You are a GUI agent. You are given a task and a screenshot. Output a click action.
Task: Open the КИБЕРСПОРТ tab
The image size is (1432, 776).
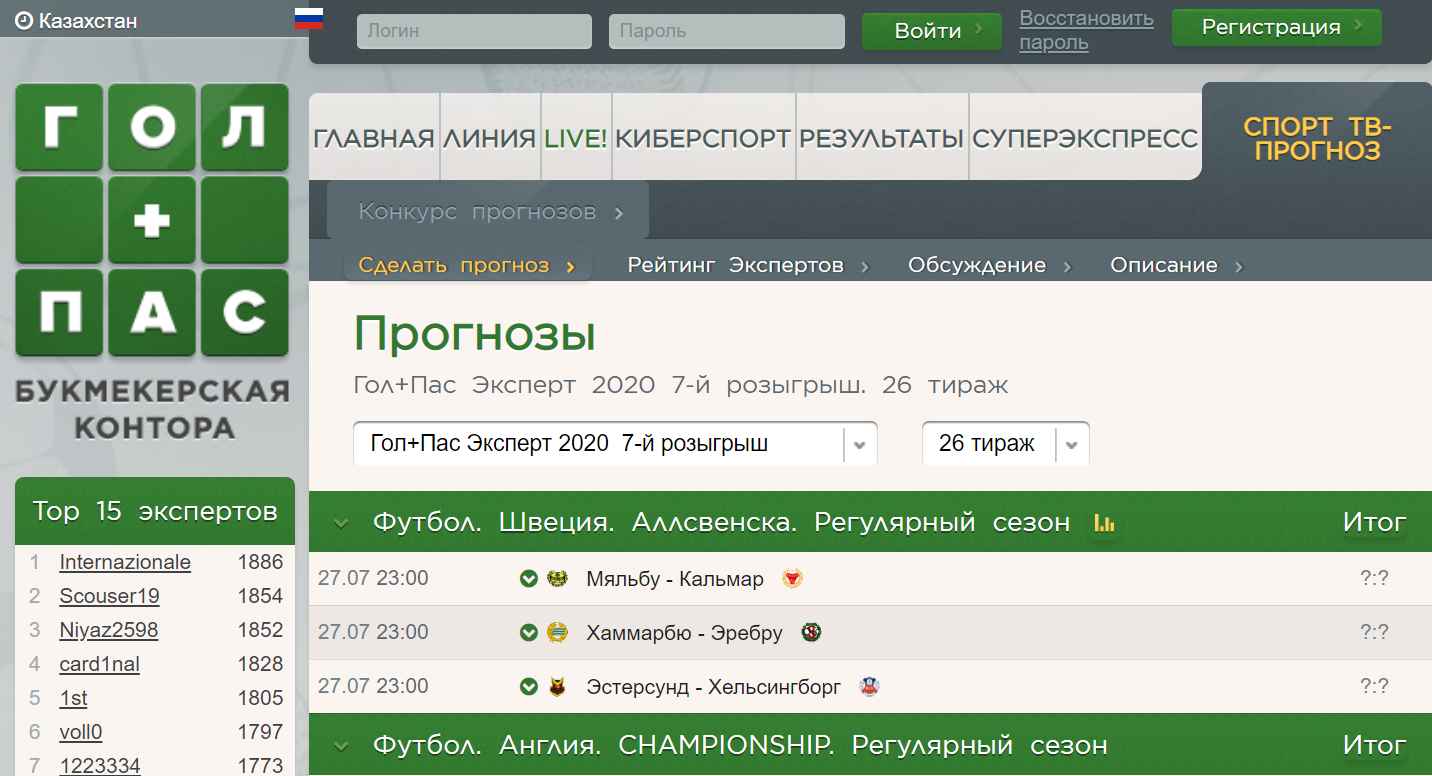[703, 138]
